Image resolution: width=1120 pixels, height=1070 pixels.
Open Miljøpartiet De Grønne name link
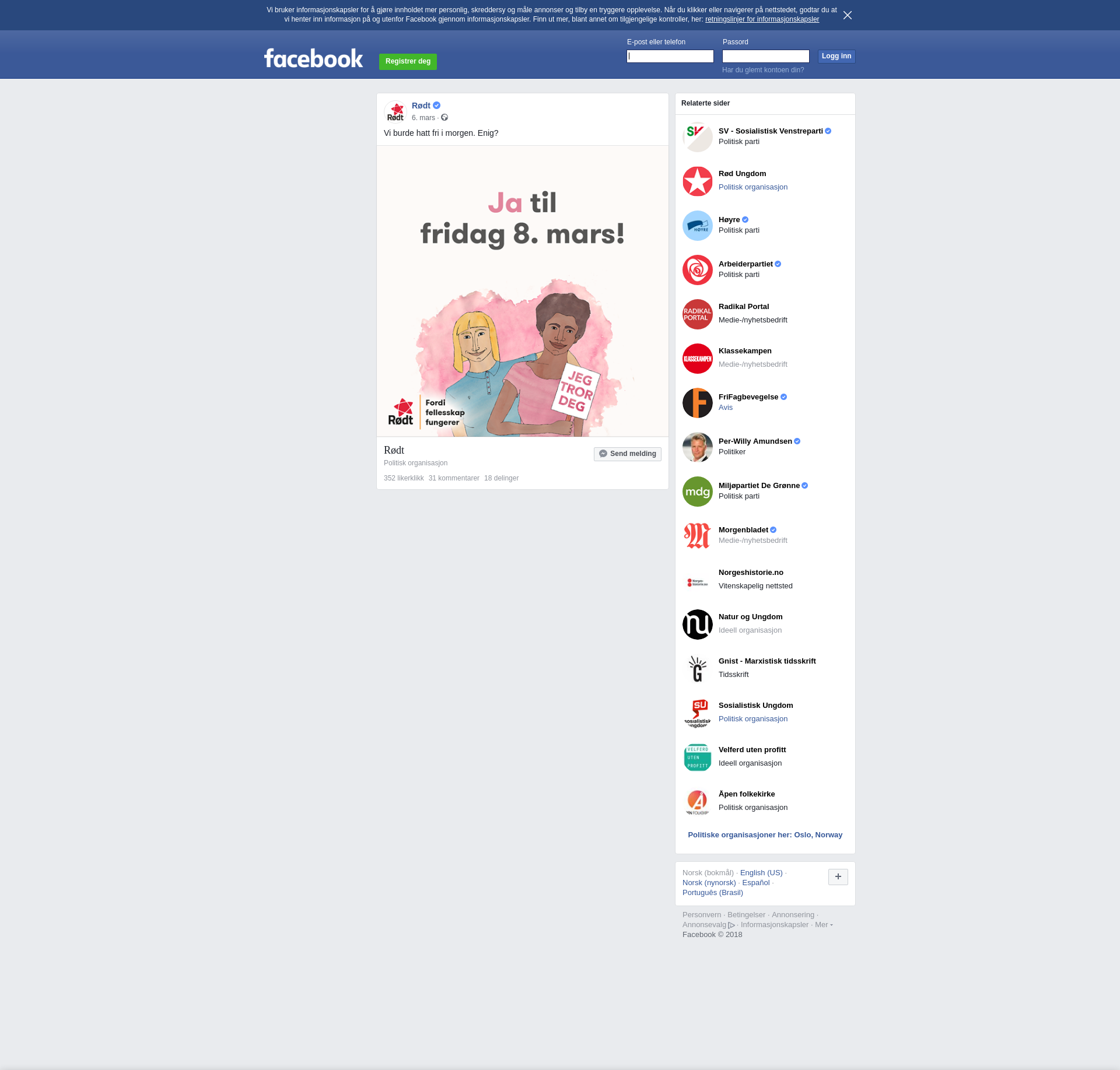coord(759,486)
